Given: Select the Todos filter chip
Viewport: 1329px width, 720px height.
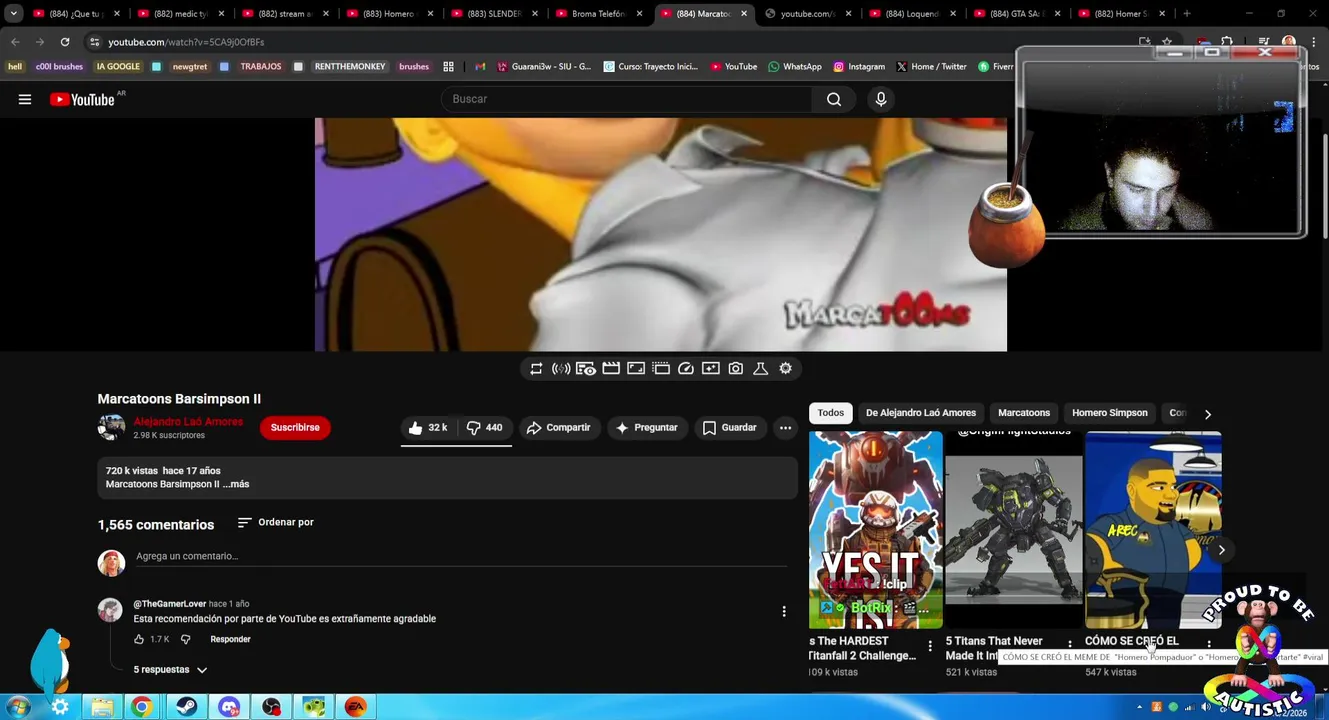Looking at the screenshot, I should 831,413.
